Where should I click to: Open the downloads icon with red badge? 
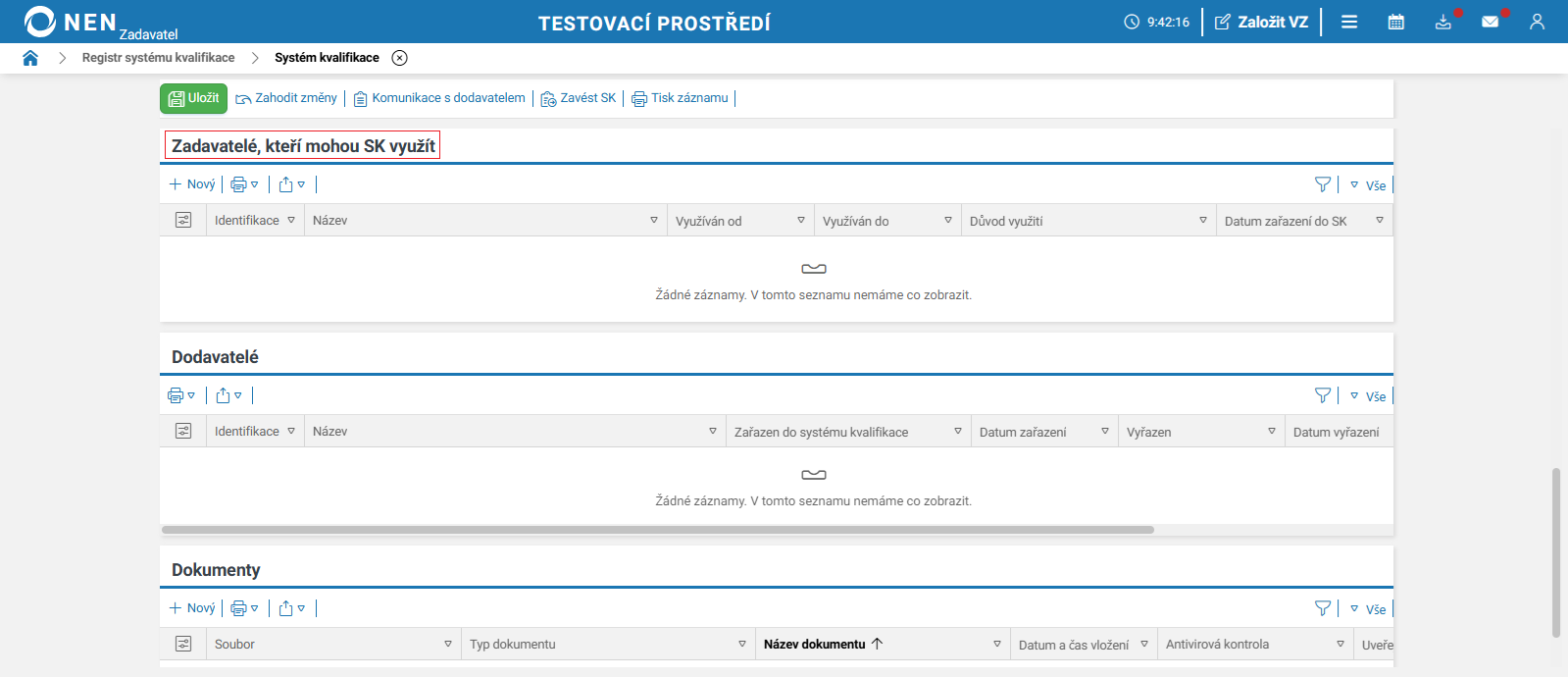coord(1443,22)
